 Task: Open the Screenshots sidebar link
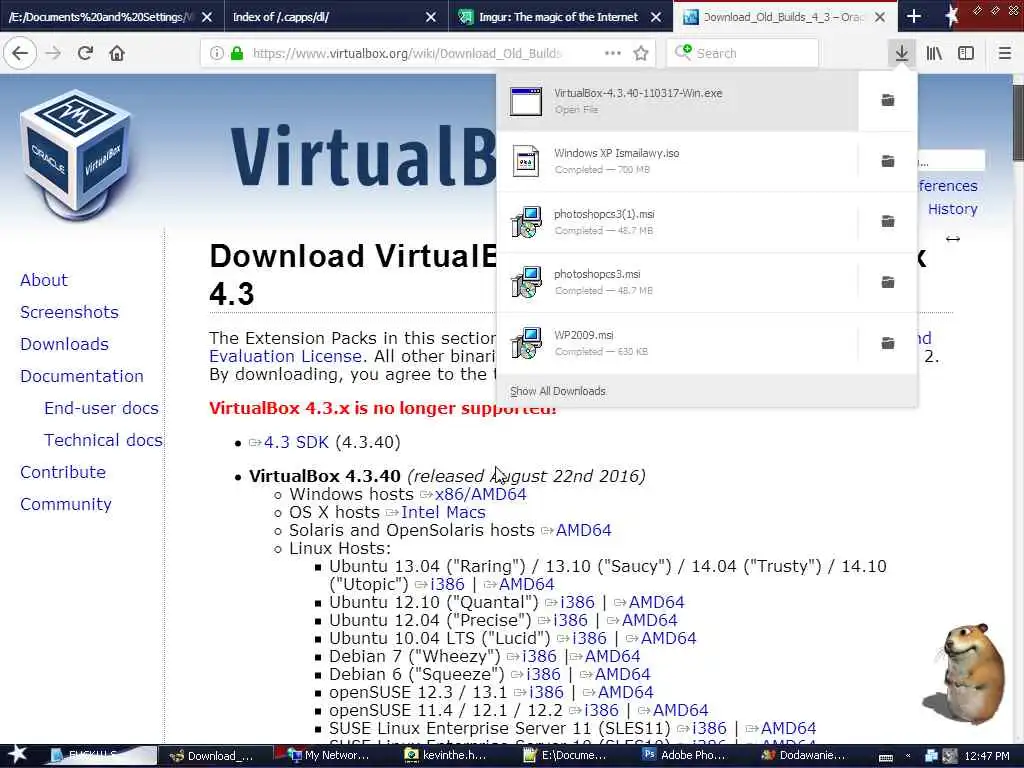pyautogui.click(x=69, y=312)
